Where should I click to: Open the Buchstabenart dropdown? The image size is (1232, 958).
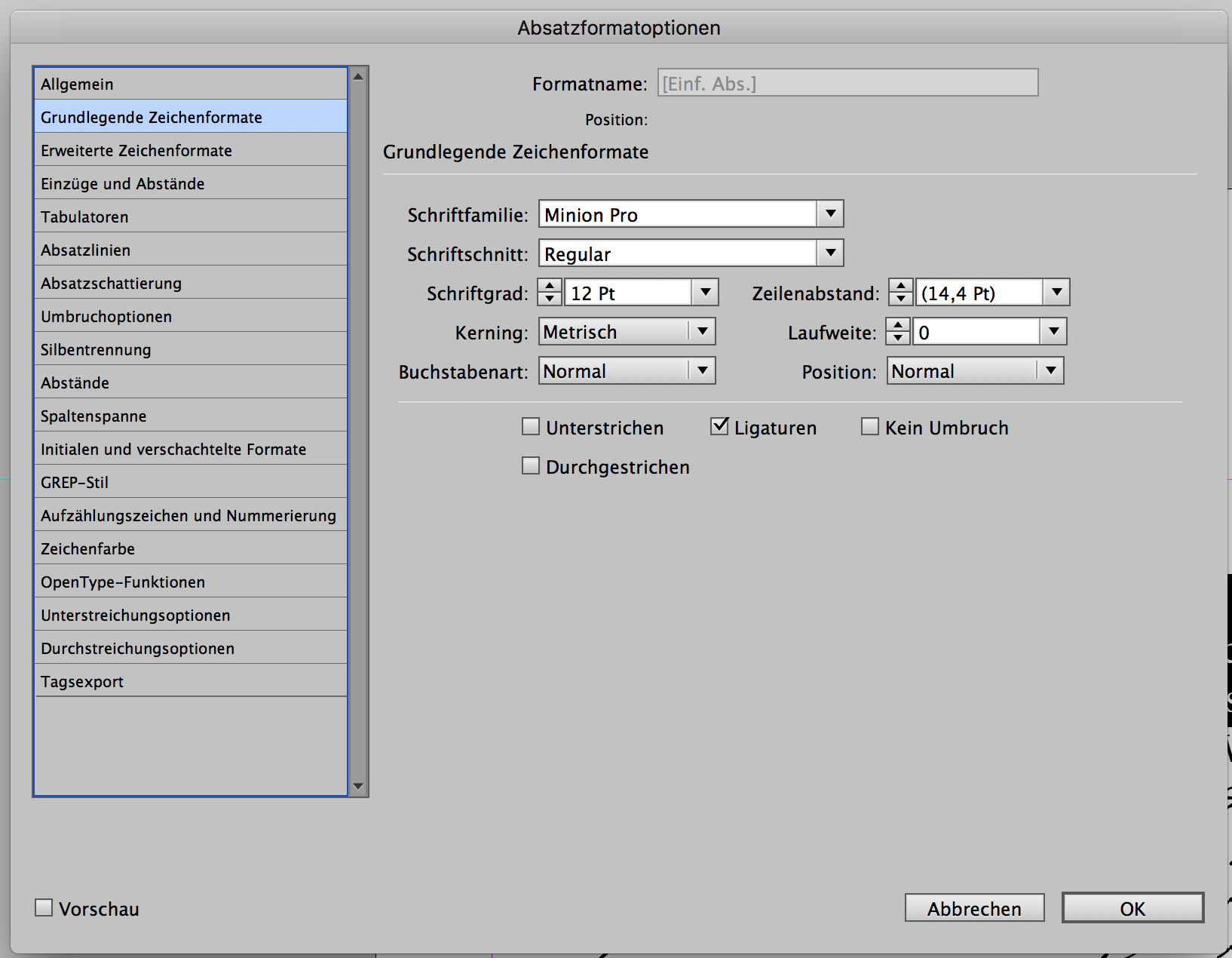[702, 370]
